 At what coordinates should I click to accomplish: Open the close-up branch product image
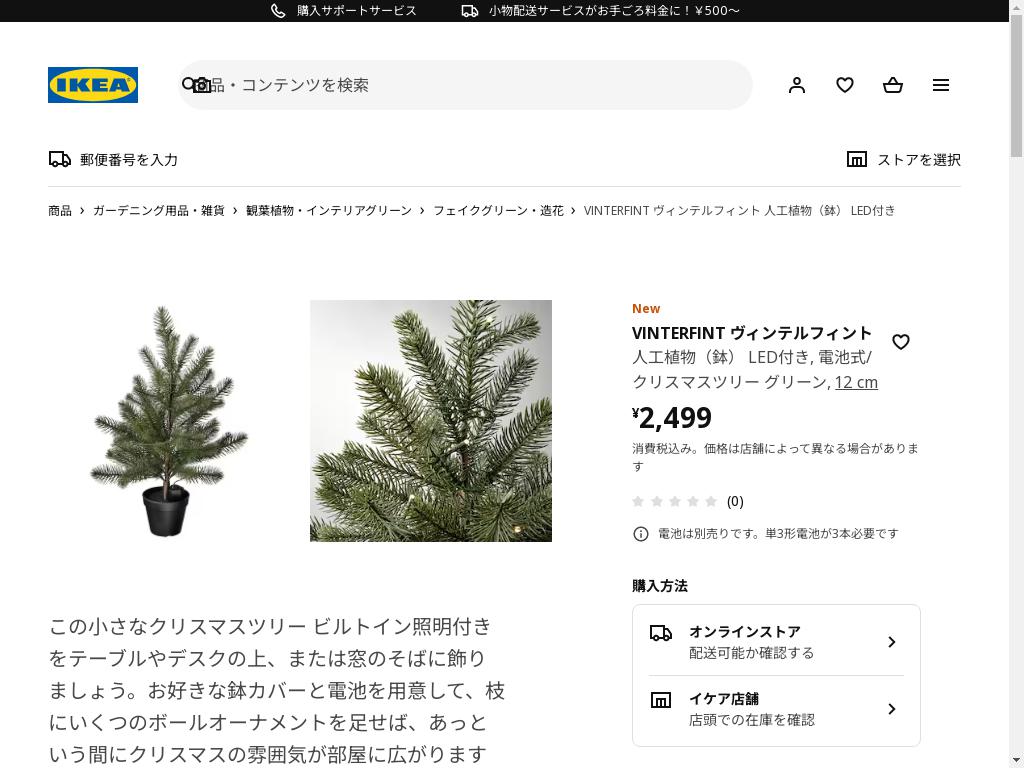[x=431, y=421]
